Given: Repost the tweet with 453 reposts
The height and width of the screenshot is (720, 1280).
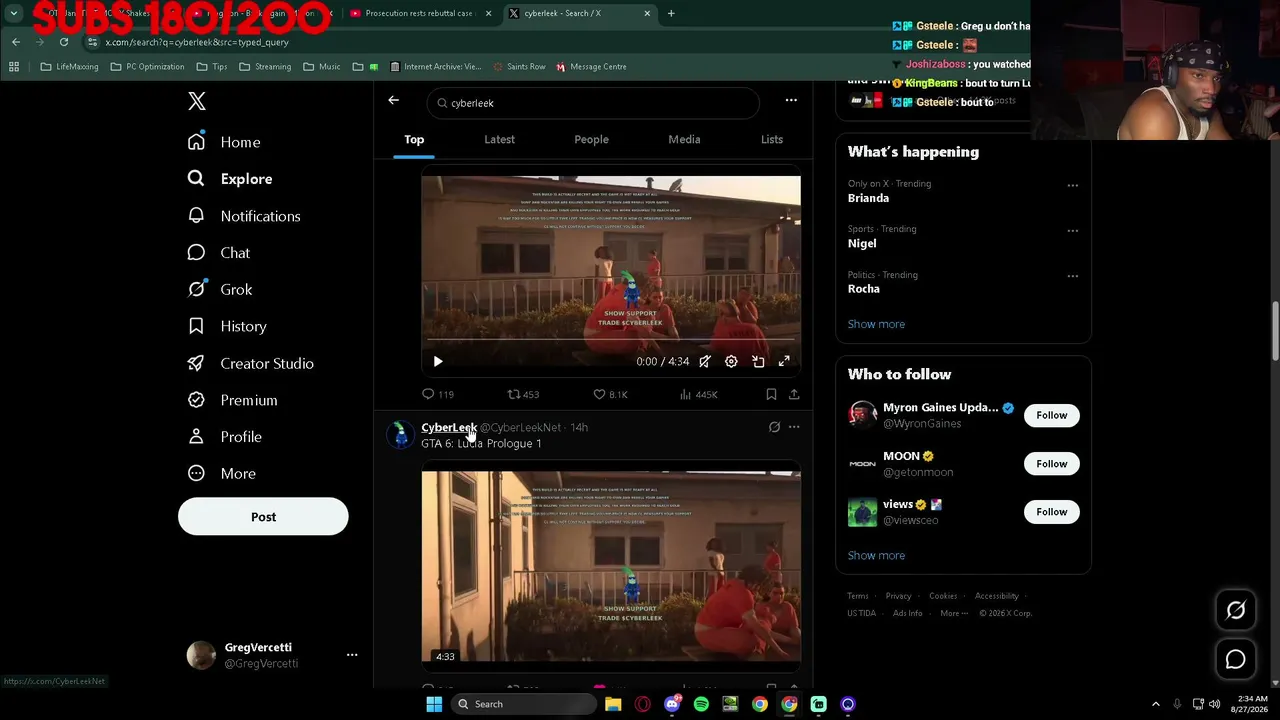Looking at the screenshot, I should [x=523, y=395].
